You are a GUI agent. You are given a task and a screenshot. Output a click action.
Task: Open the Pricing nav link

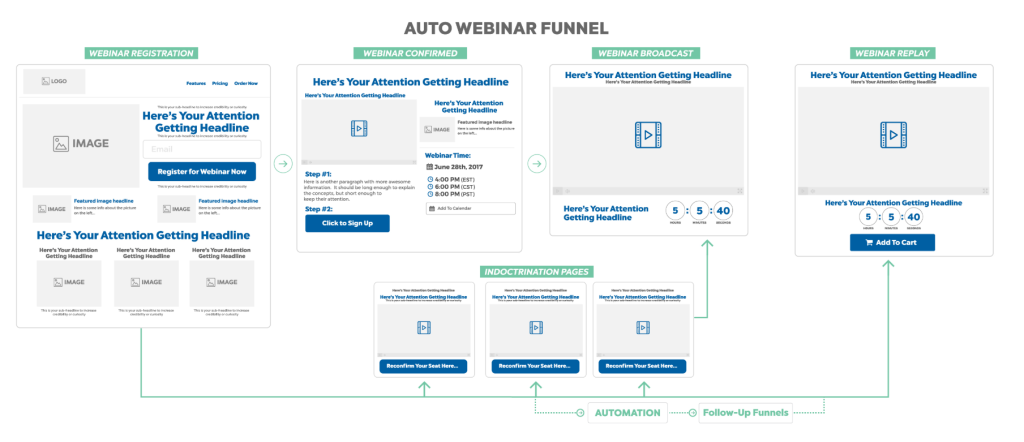coord(220,84)
